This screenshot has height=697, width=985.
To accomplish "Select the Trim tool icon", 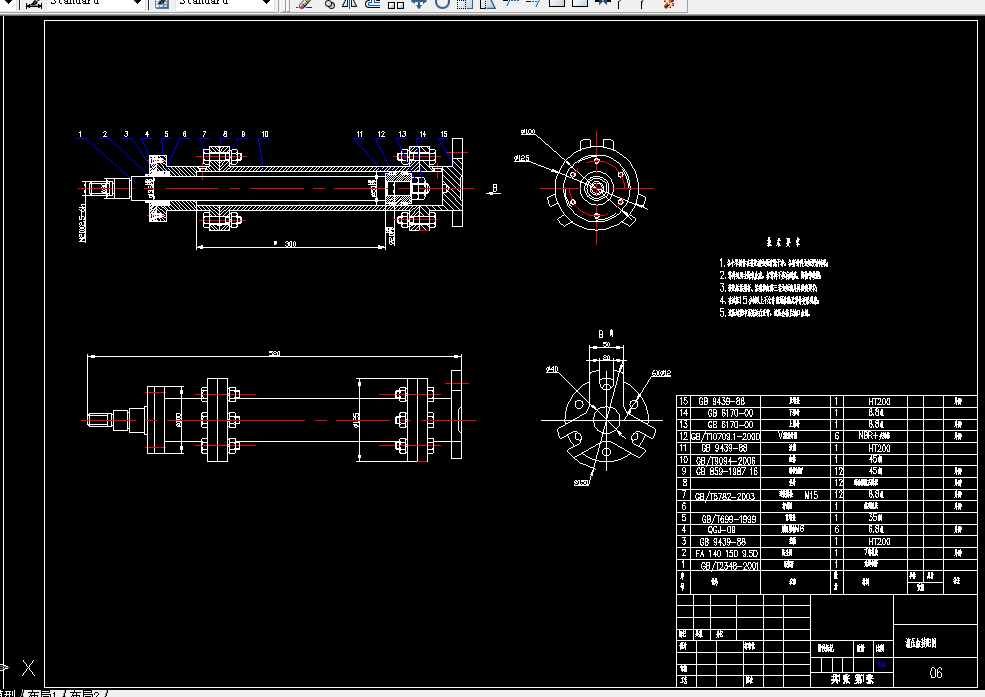I will pyautogui.click(x=511, y=3).
